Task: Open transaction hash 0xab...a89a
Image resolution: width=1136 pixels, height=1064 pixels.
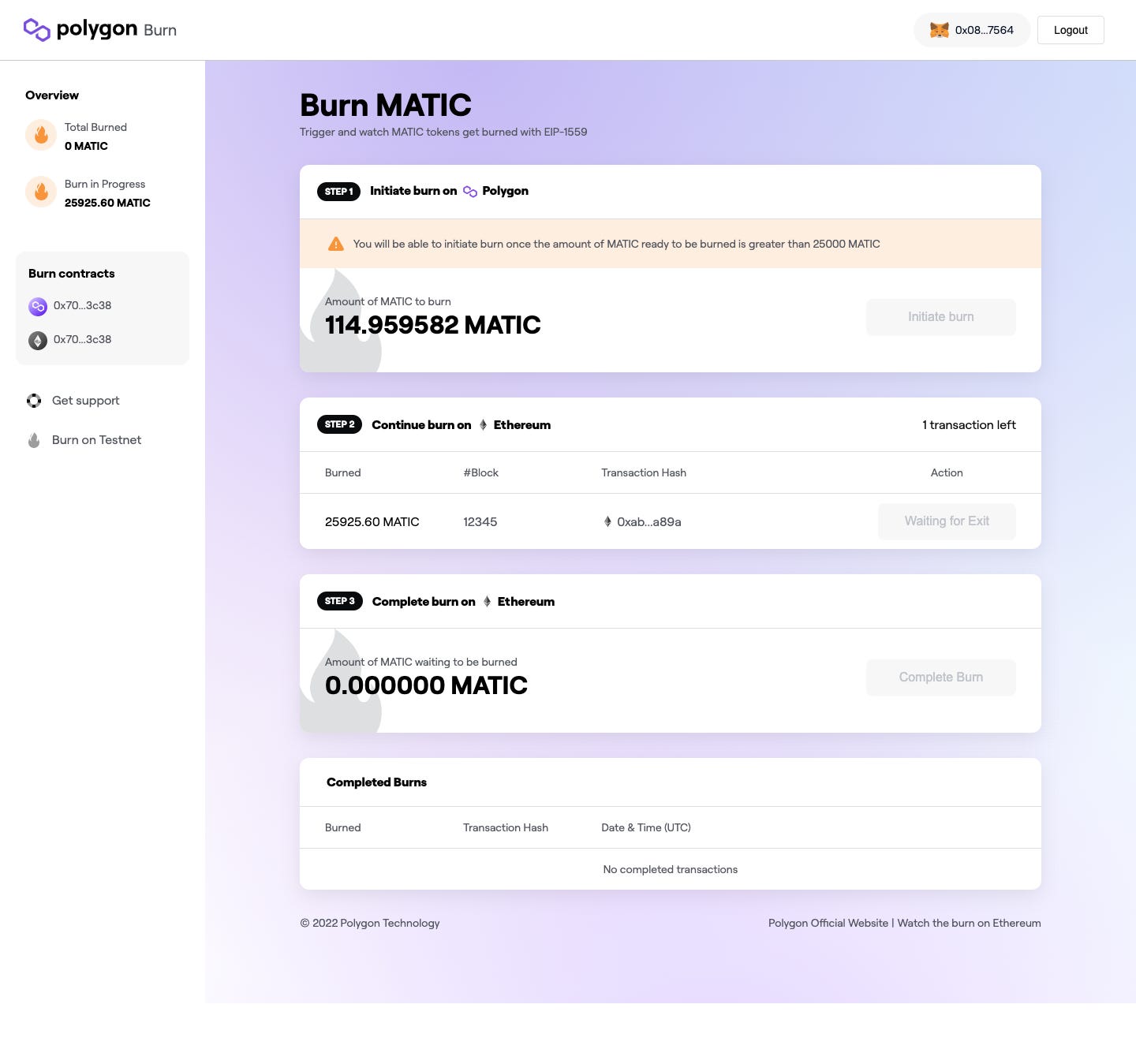Action: click(x=649, y=521)
